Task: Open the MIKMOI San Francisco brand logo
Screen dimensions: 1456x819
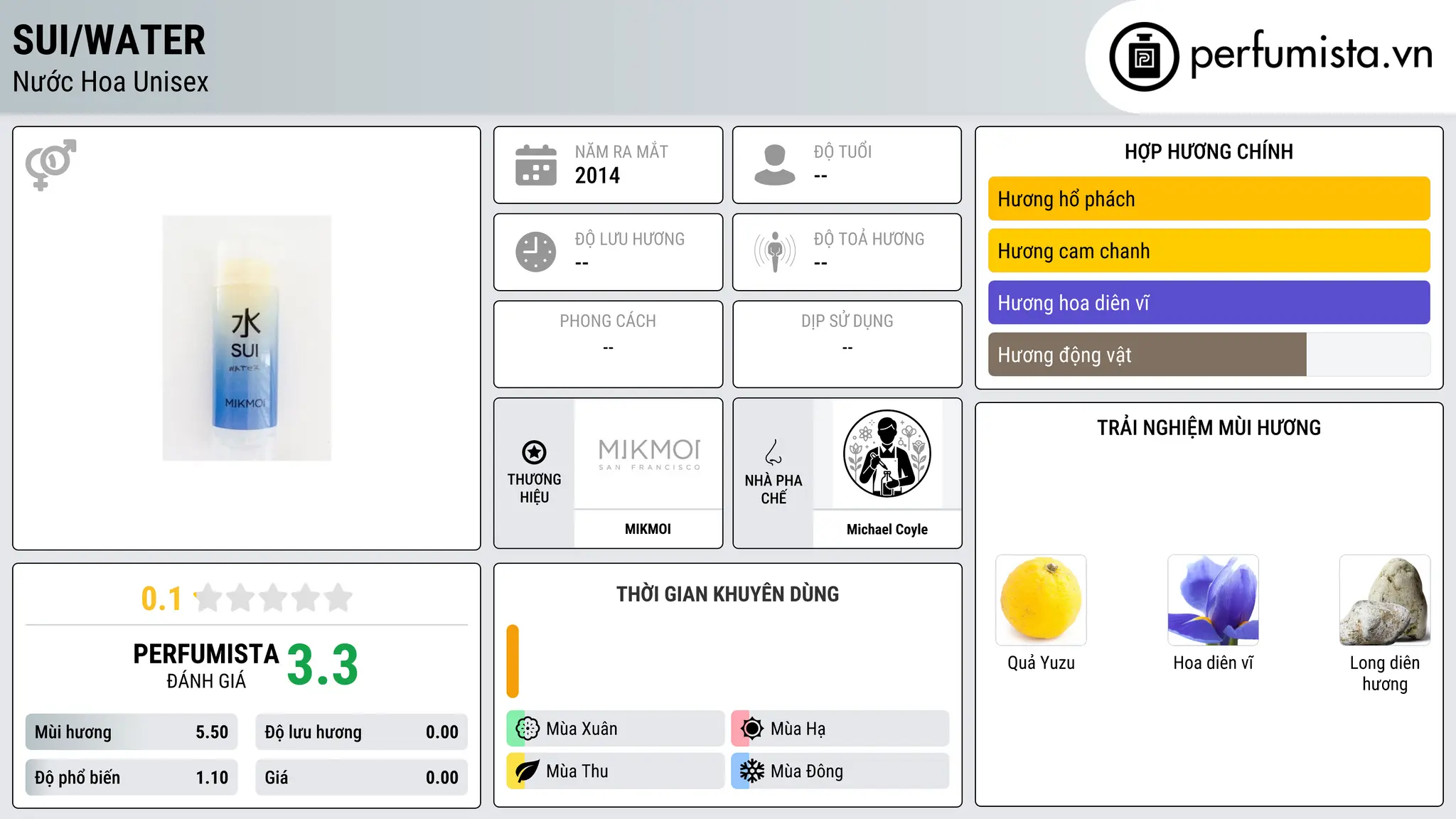Action: click(x=649, y=454)
